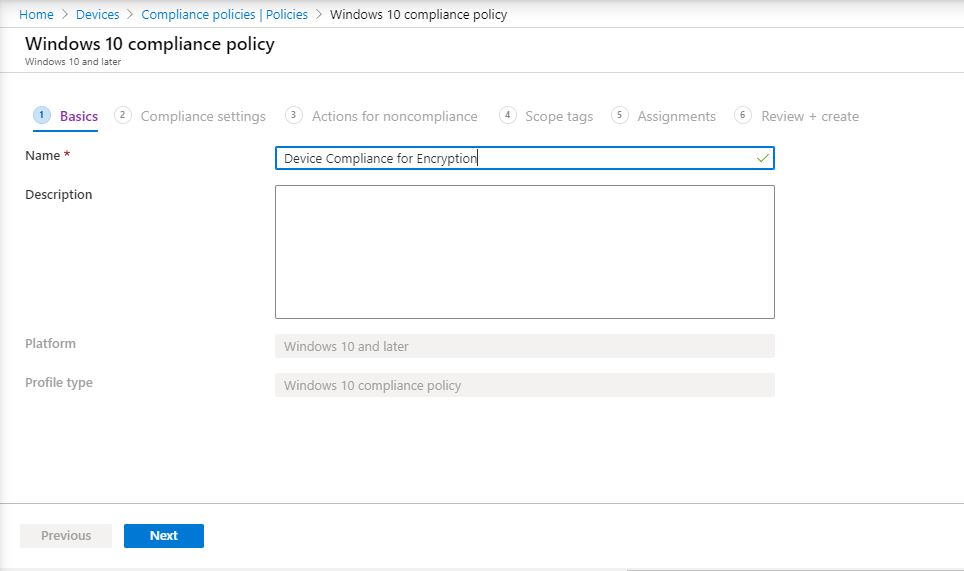
Task: Return to Compliance policies | Policies breadcrumb
Action: tap(226, 15)
